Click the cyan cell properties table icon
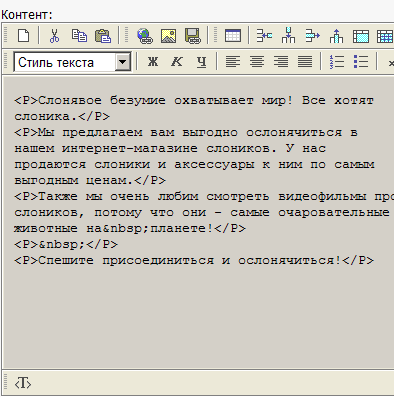 pyautogui.click(x=361, y=36)
